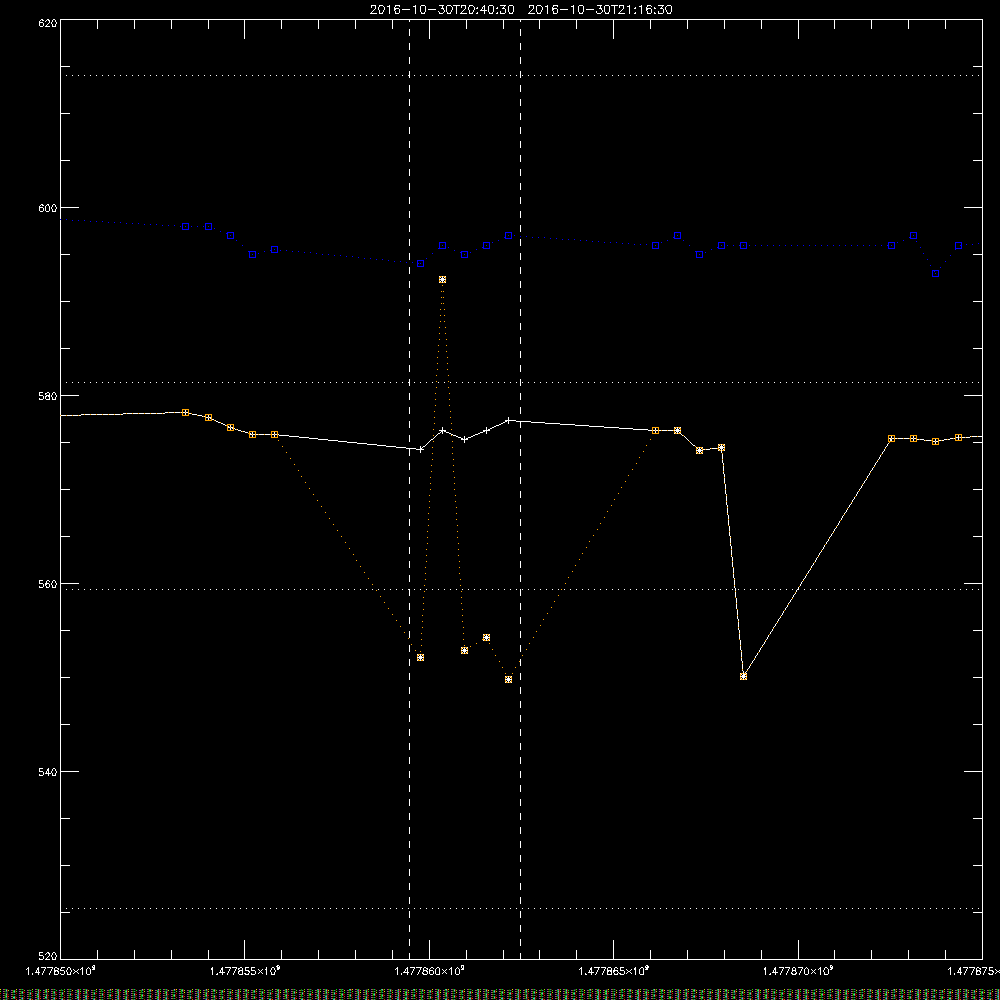Click the start timestamp 2016-10-30T20:40:30 in title
The height and width of the screenshot is (1000, 1000).
point(442,10)
